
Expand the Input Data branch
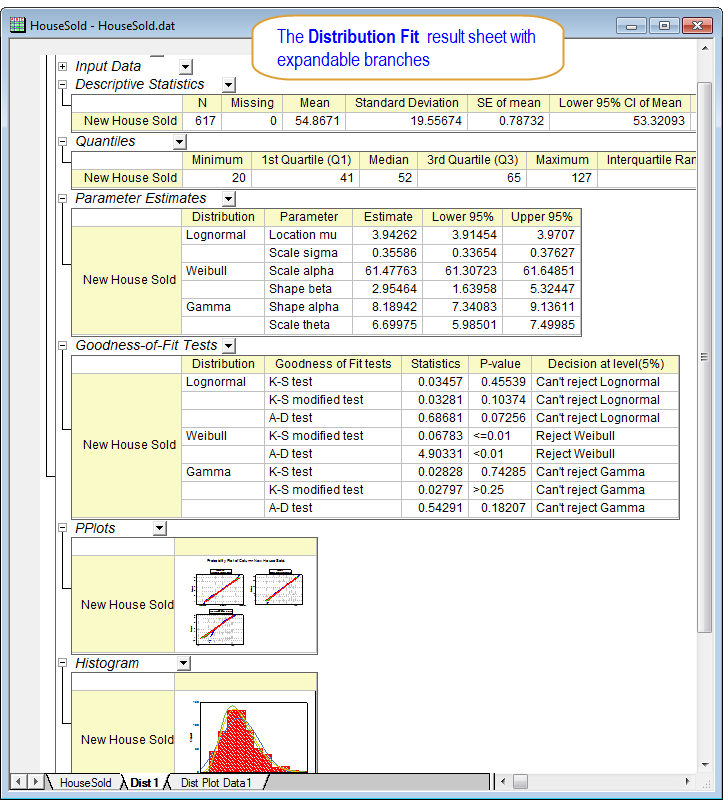click(x=62, y=66)
